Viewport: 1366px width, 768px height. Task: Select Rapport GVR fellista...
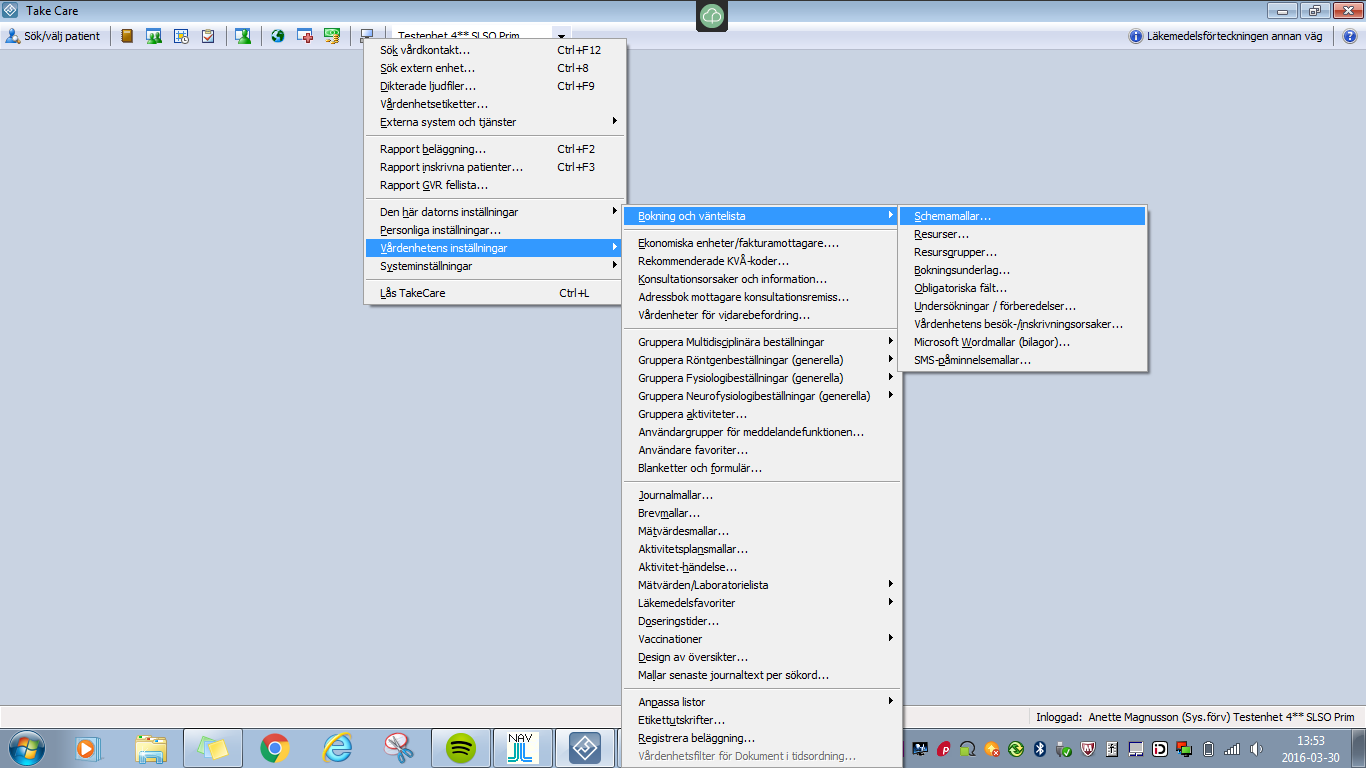[495, 185]
